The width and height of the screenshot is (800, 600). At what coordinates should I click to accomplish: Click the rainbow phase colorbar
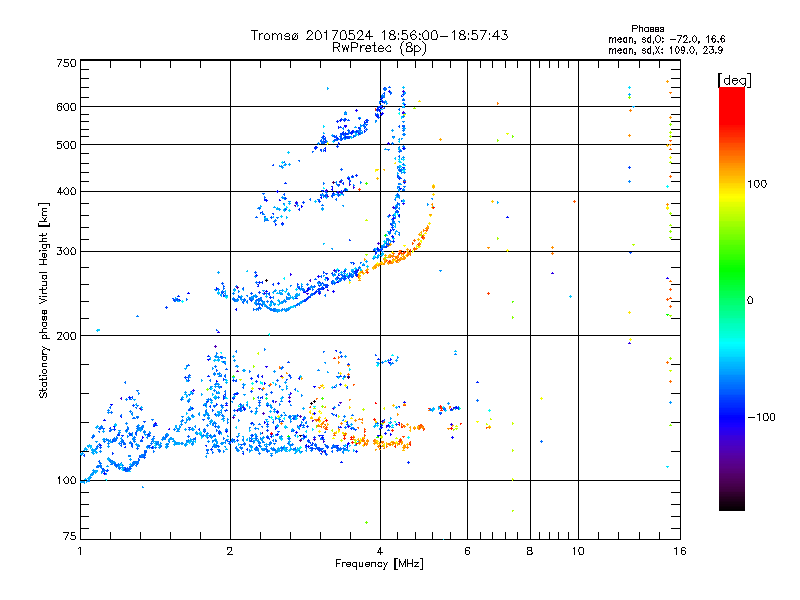(x=732, y=298)
